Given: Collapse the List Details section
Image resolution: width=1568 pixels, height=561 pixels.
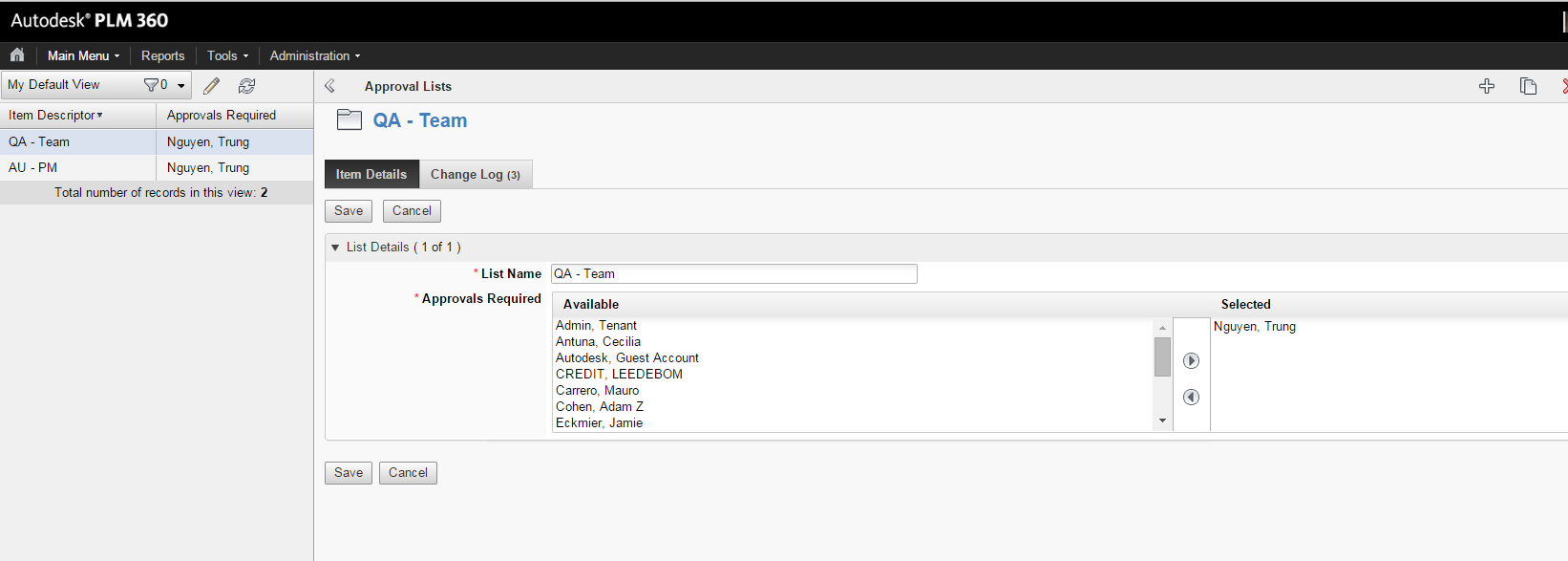Looking at the screenshot, I should point(335,248).
